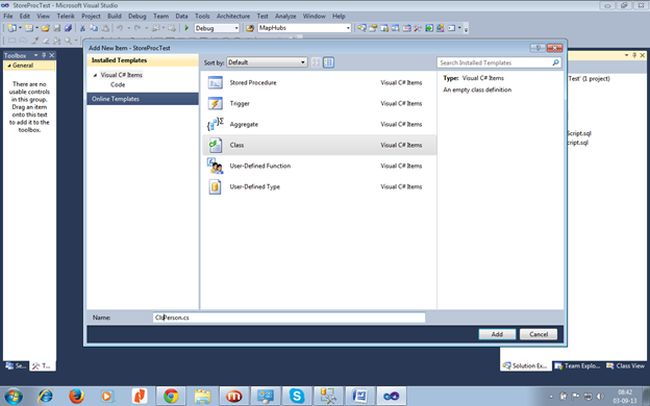
Task: Open Google Chrome from the taskbar
Action: 171,396
